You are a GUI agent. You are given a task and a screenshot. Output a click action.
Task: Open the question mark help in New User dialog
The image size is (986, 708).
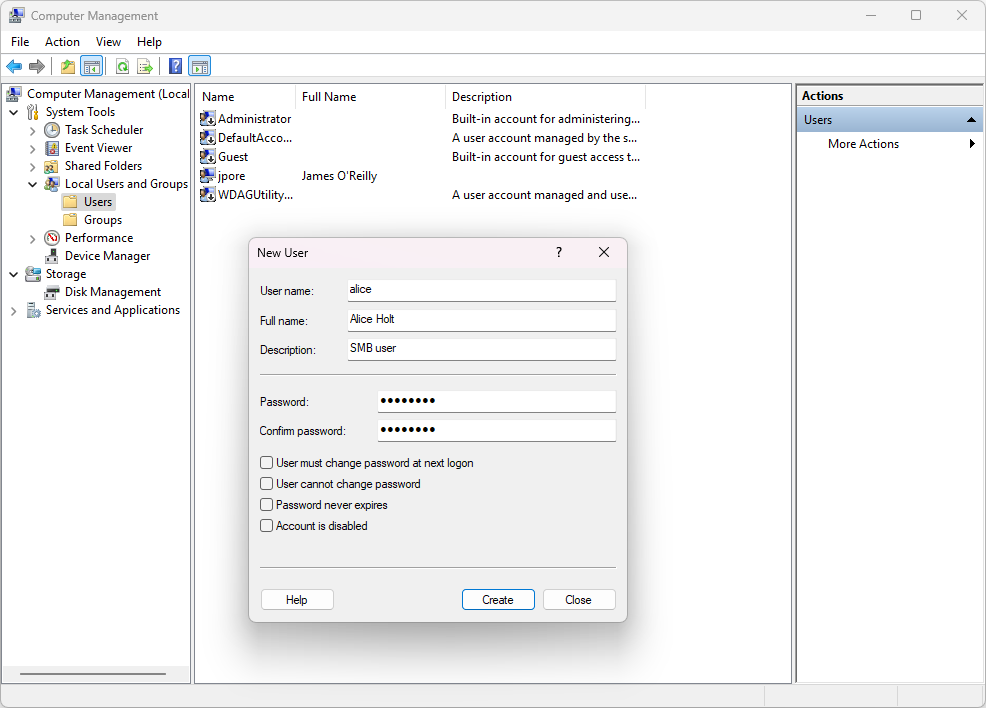(x=559, y=252)
